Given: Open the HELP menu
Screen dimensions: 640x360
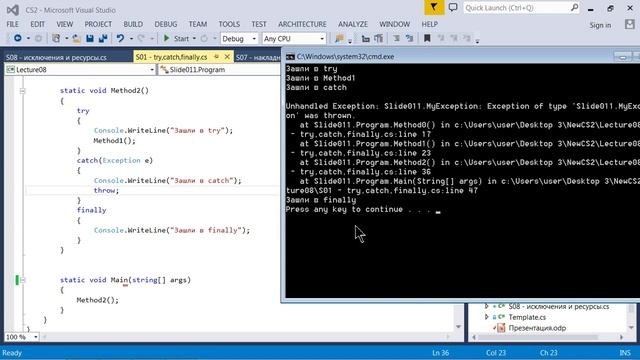Looking at the screenshot, I should [x=429, y=24].
